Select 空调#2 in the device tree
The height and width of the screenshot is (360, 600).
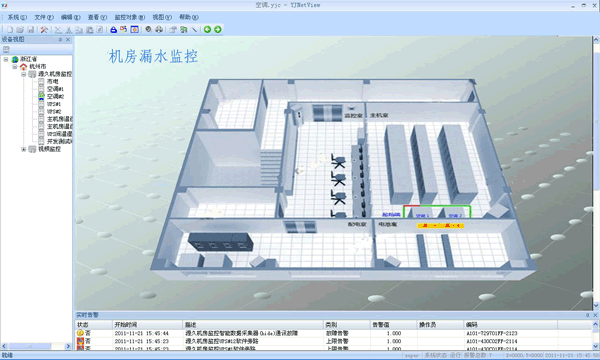55,96
